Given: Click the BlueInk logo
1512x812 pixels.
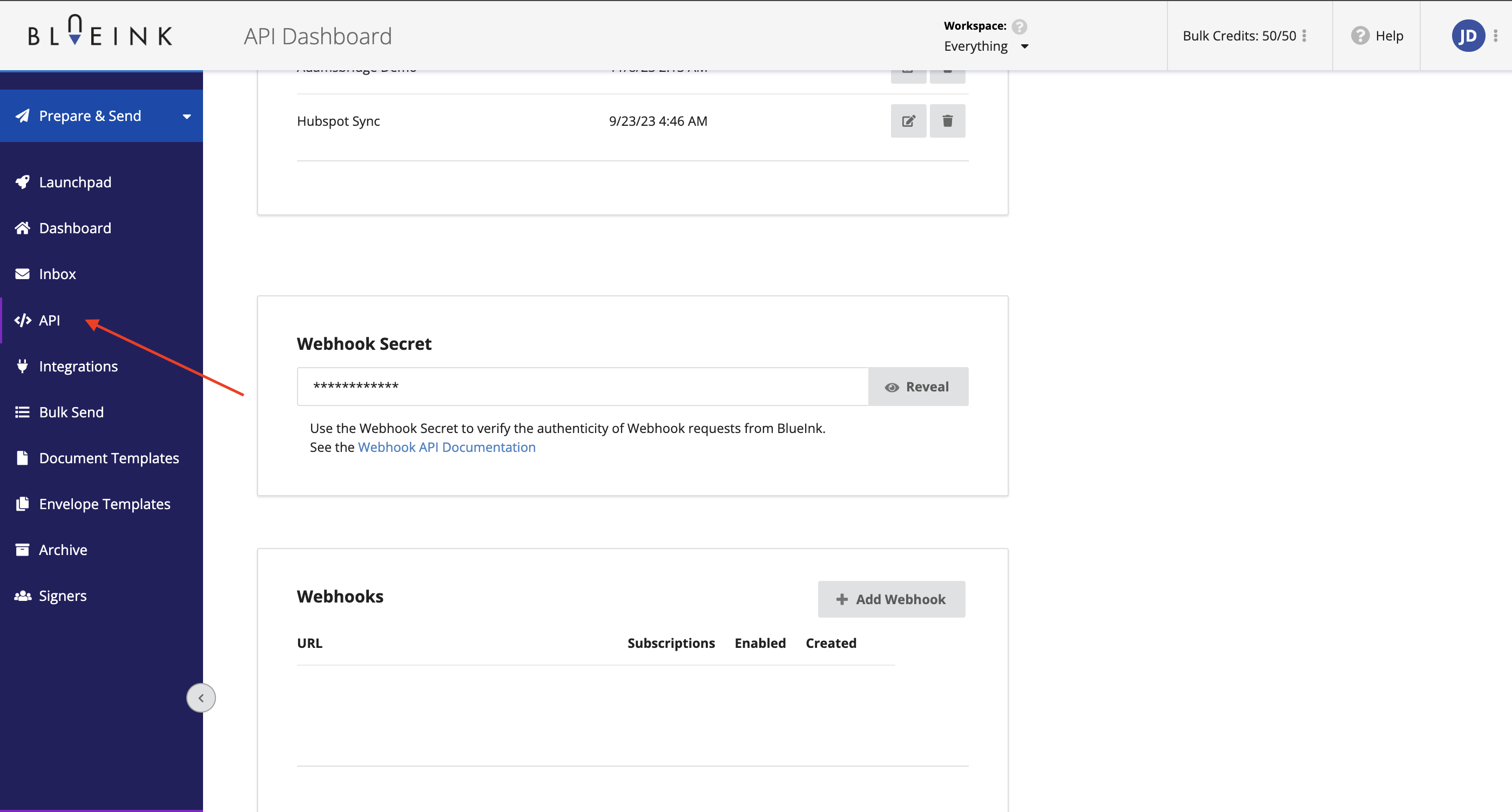Looking at the screenshot, I should point(100,31).
